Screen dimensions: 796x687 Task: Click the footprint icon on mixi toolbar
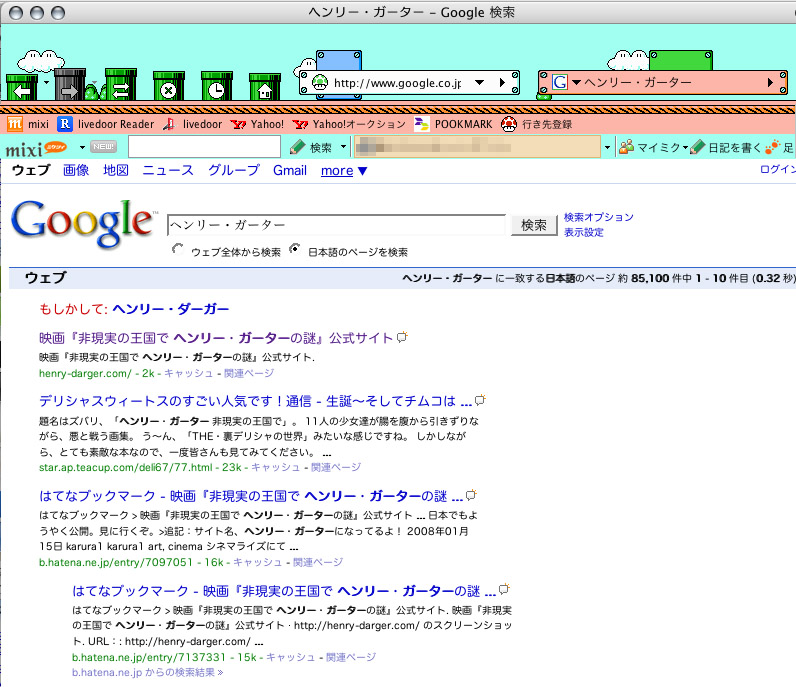[x=772, y=147]
